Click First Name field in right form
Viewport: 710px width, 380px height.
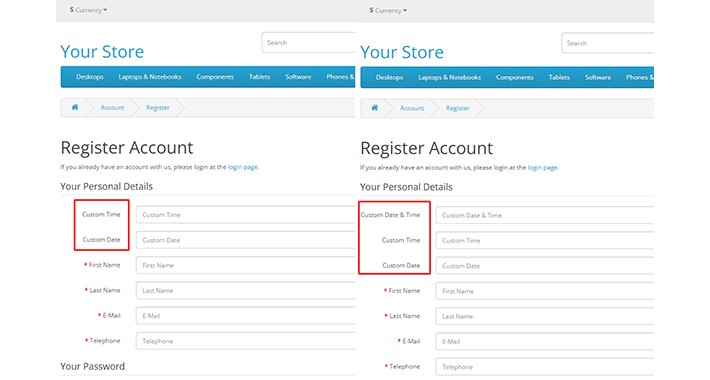545,291
